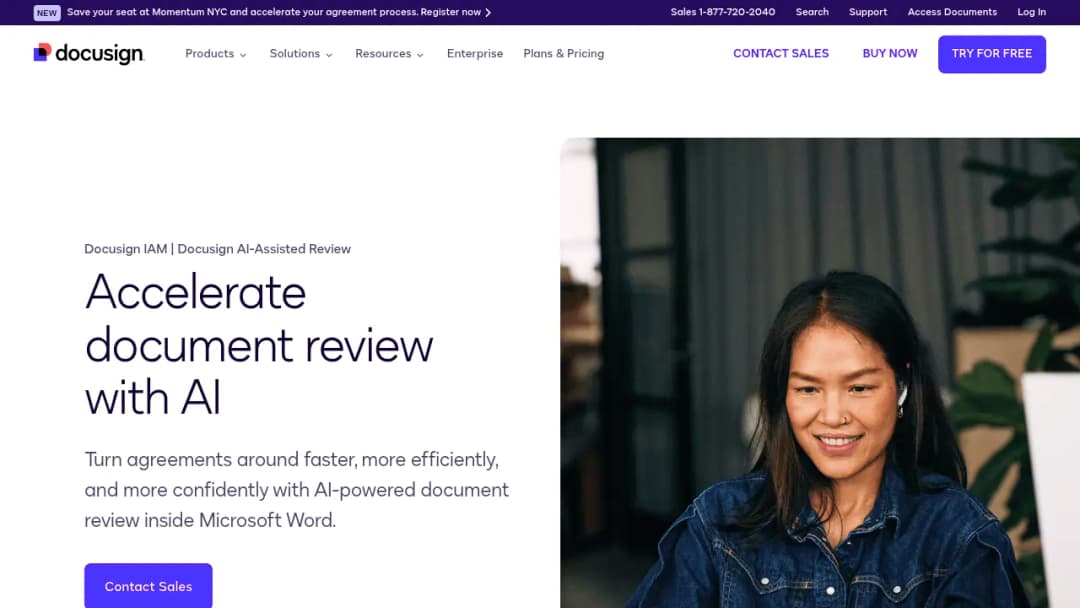Image resolution: width=1080 pixels, height=608 pixels.
Task: Click 'Docusign IAM | Docusign AI-Assisted Review' text
Action: 218,249
